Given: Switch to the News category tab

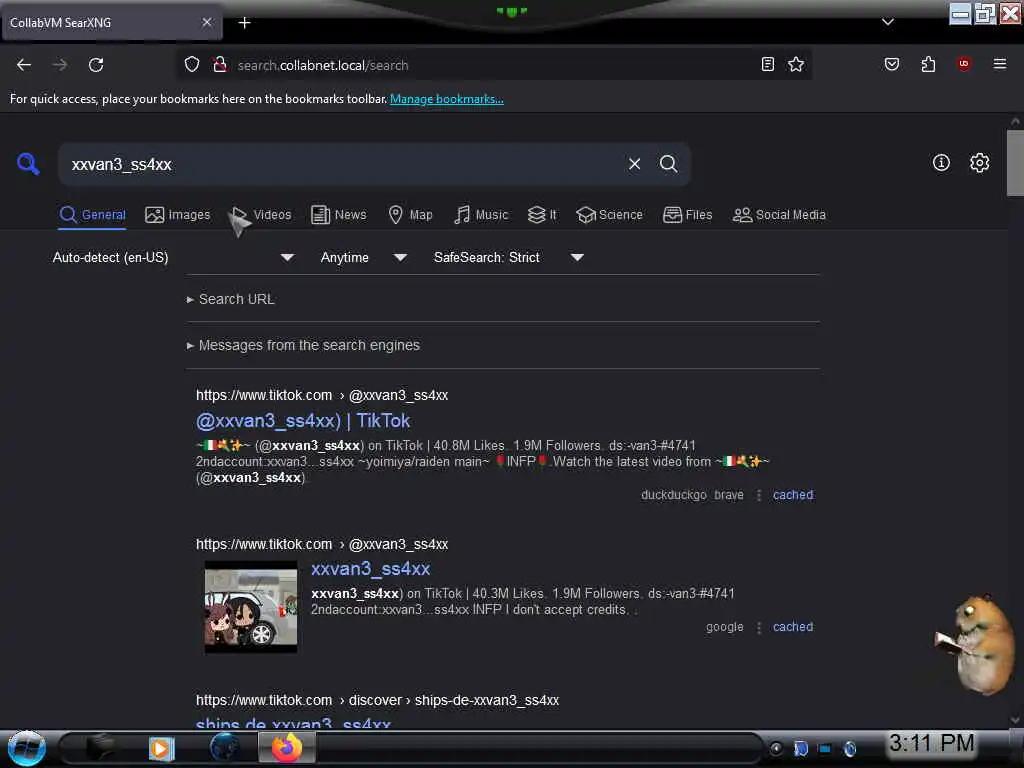Looking at the screenshot, I should 338,215.
